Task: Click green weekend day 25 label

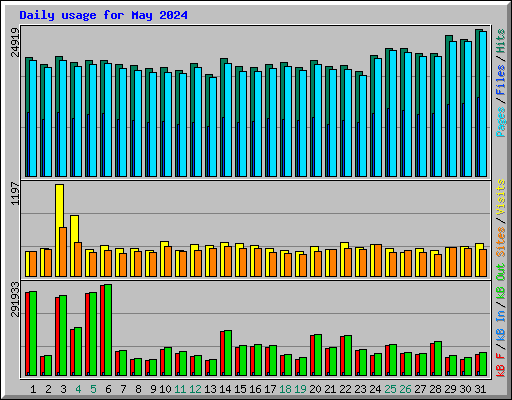Action: pyautogui.click(x=390, y=389)
